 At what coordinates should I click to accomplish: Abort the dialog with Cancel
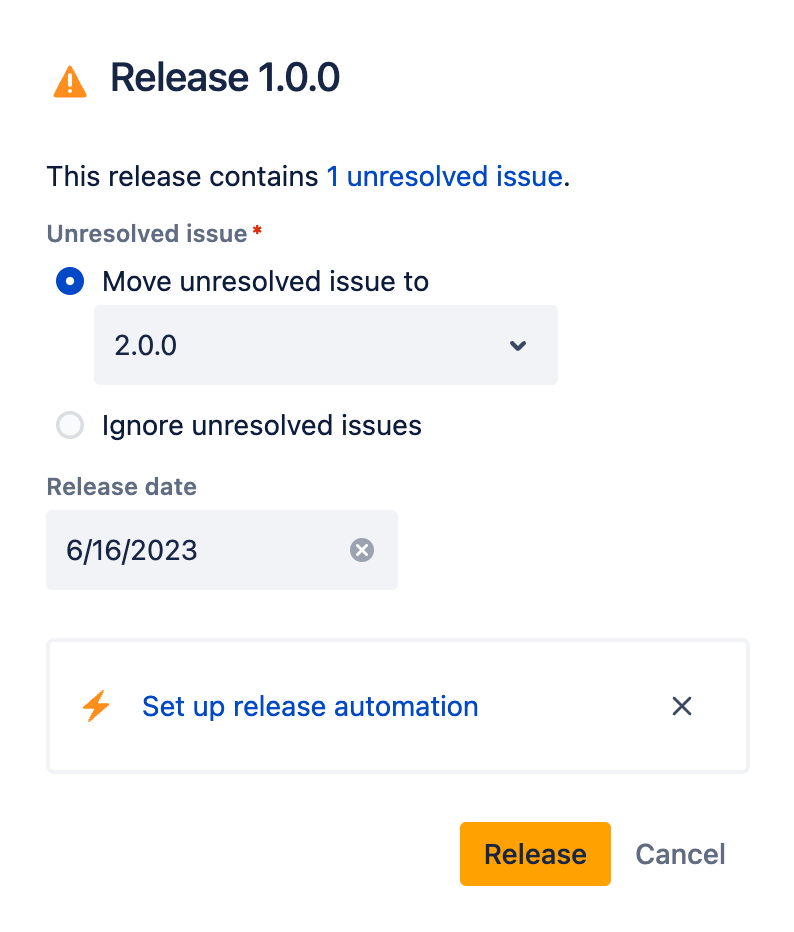pos(680,853)
